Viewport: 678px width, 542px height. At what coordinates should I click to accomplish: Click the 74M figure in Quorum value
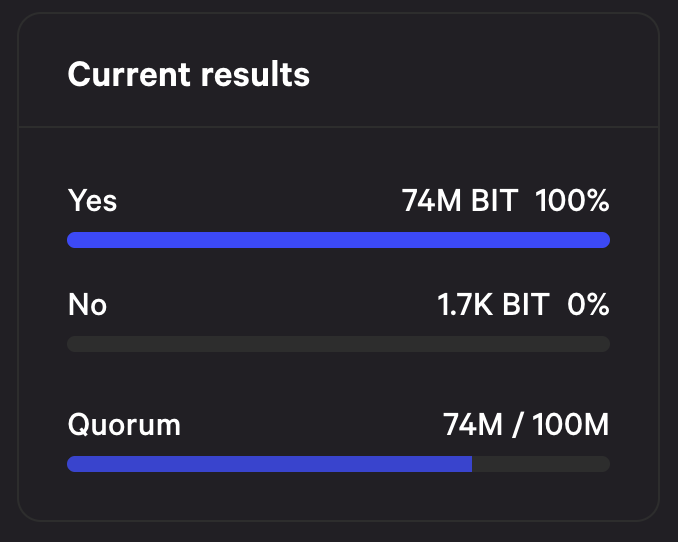click(x=473, y=424)
